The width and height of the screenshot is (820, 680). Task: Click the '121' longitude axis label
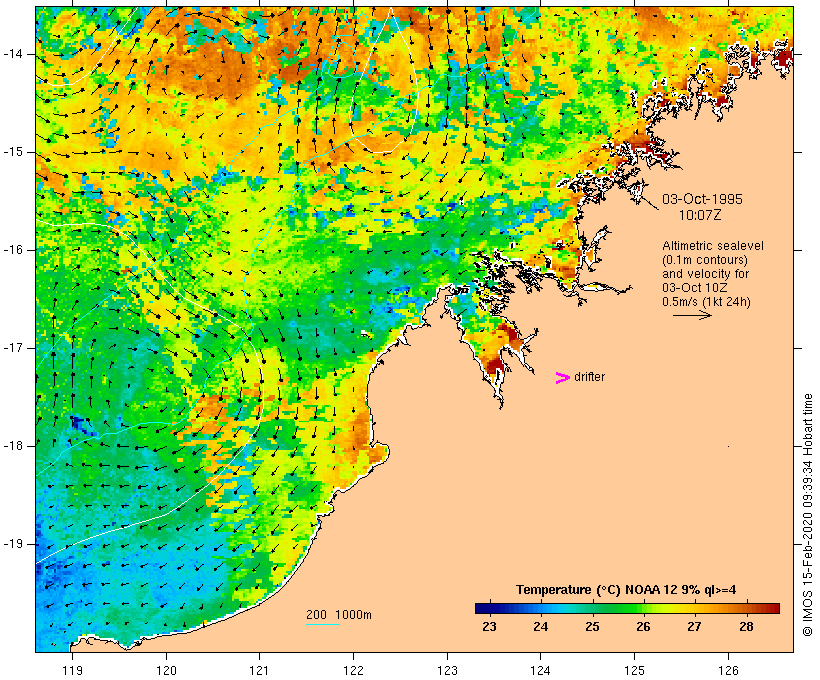[x=259, y=670]
